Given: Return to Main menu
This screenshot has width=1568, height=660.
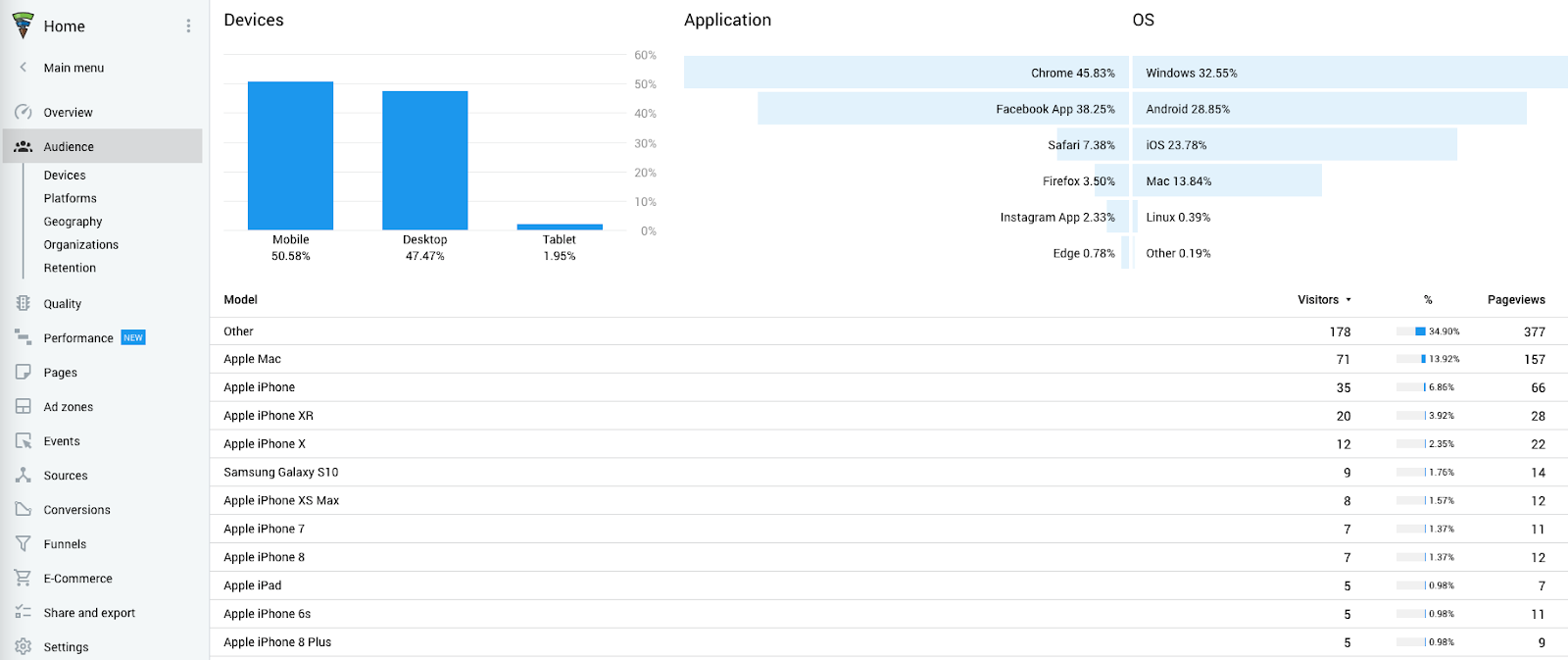Looking at the screenshot, I should point(73,68).
